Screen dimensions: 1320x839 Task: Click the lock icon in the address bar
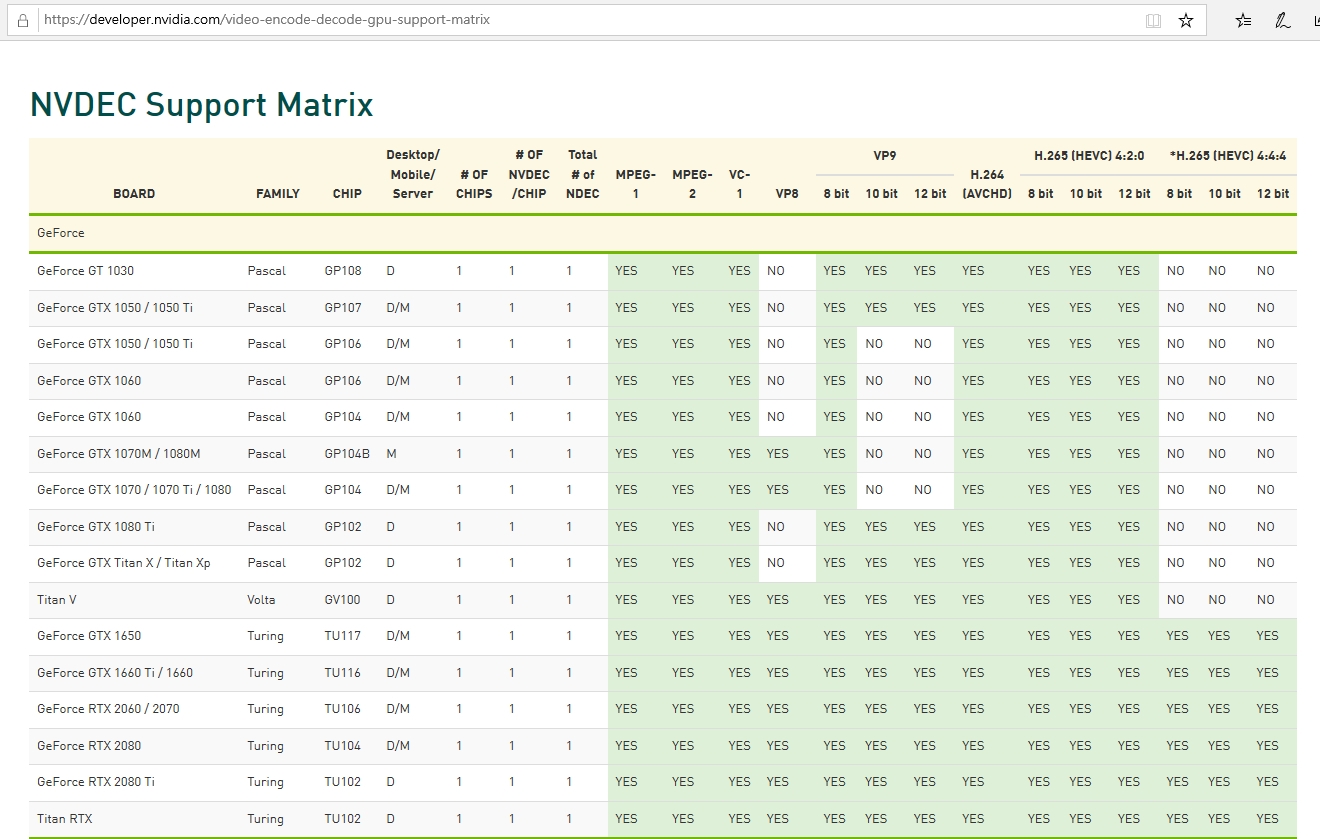coord(23,20)
